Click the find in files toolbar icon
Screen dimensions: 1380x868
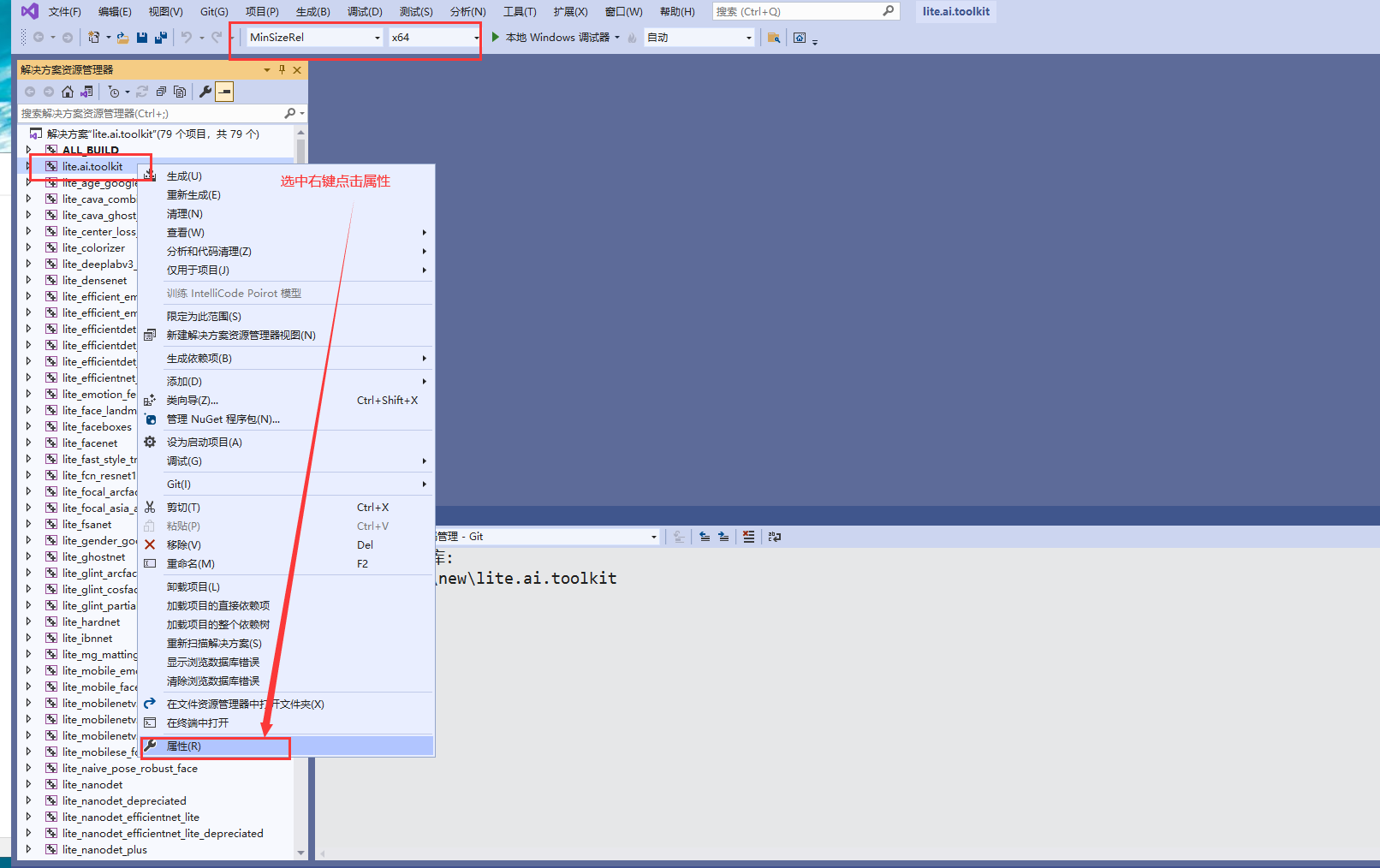(x=773, y=37)
